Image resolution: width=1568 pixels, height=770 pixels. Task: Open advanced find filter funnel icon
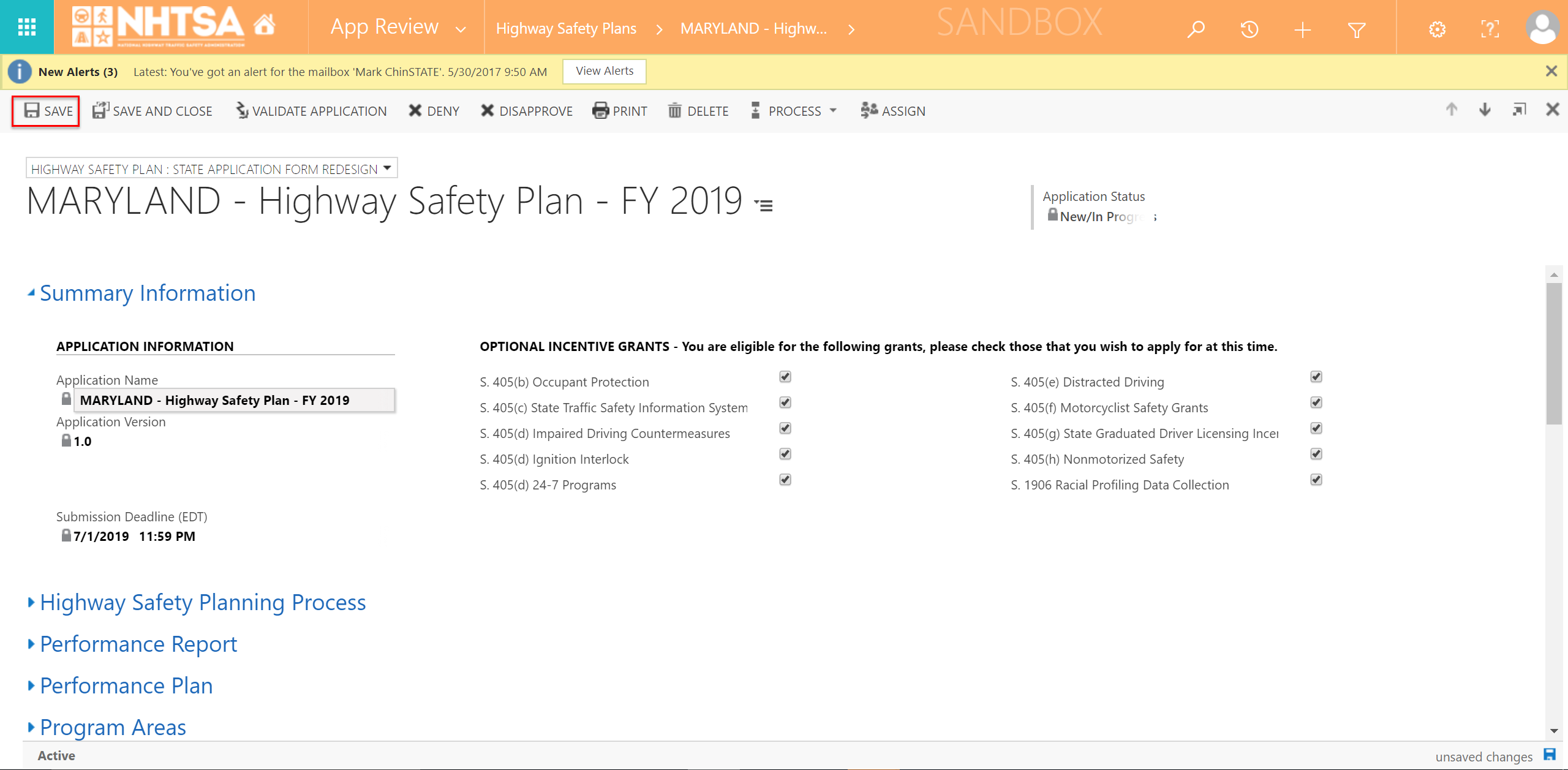point(1357,29)
